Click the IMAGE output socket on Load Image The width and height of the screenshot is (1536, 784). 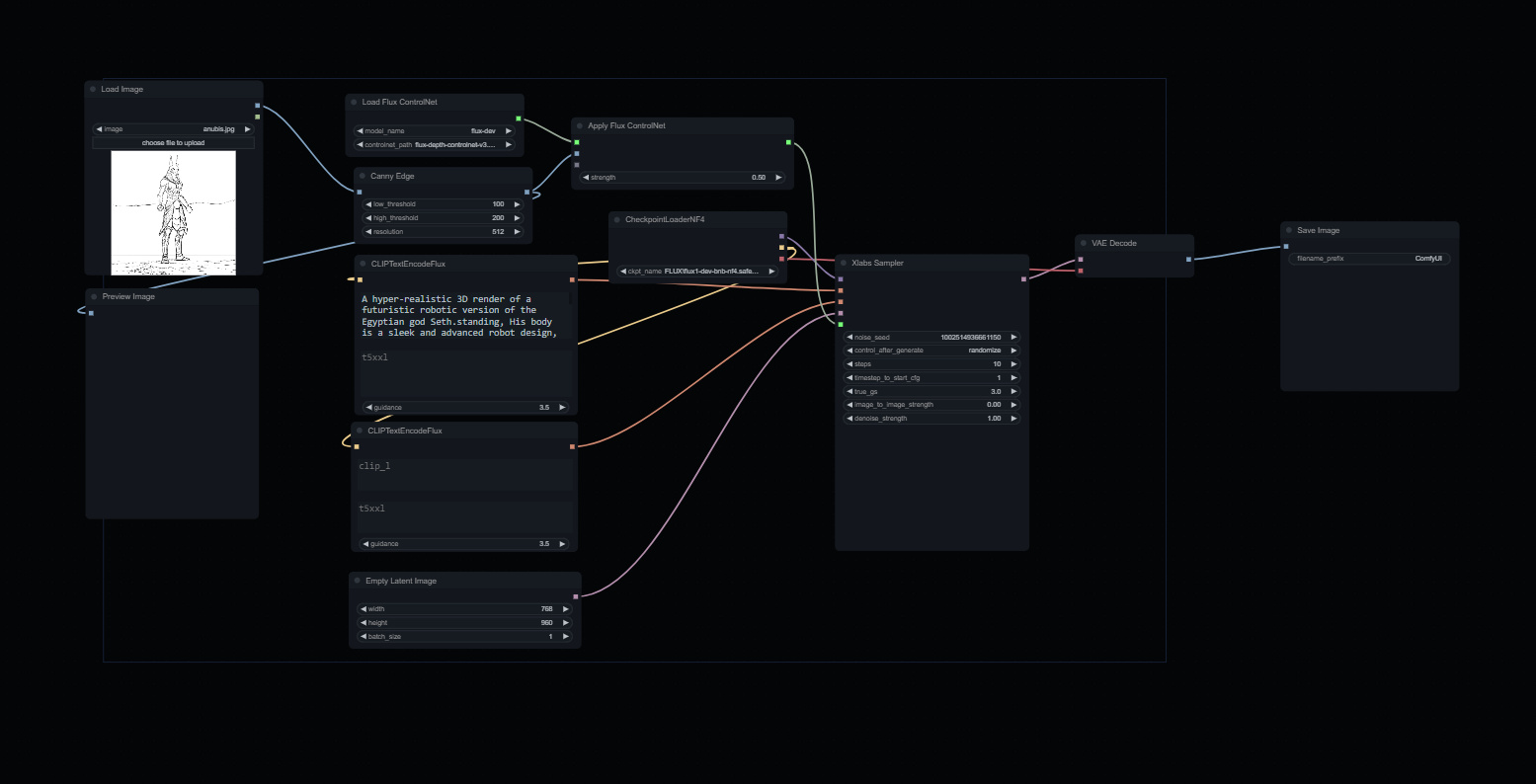257,106
